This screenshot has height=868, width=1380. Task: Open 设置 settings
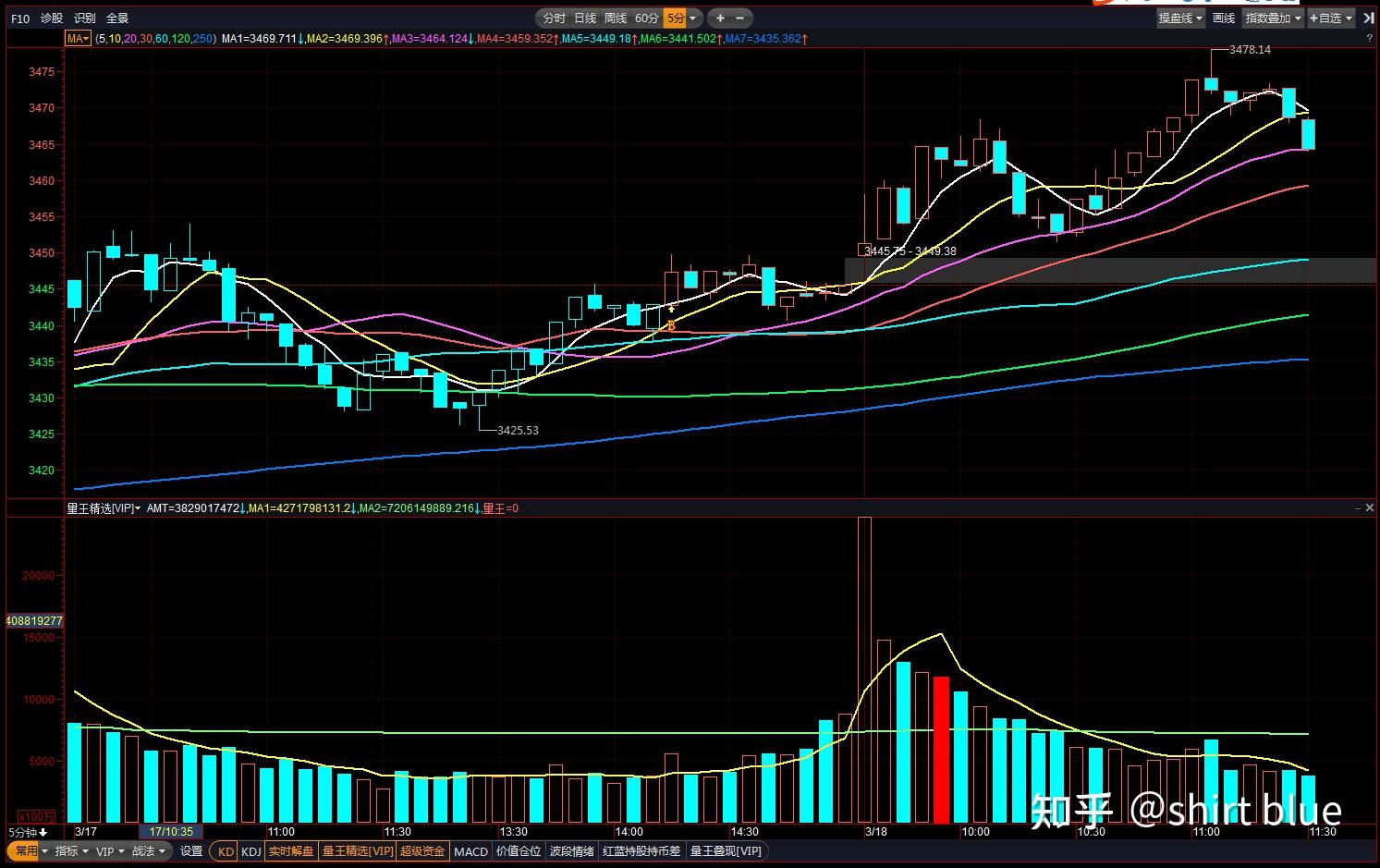click(191, 851)
